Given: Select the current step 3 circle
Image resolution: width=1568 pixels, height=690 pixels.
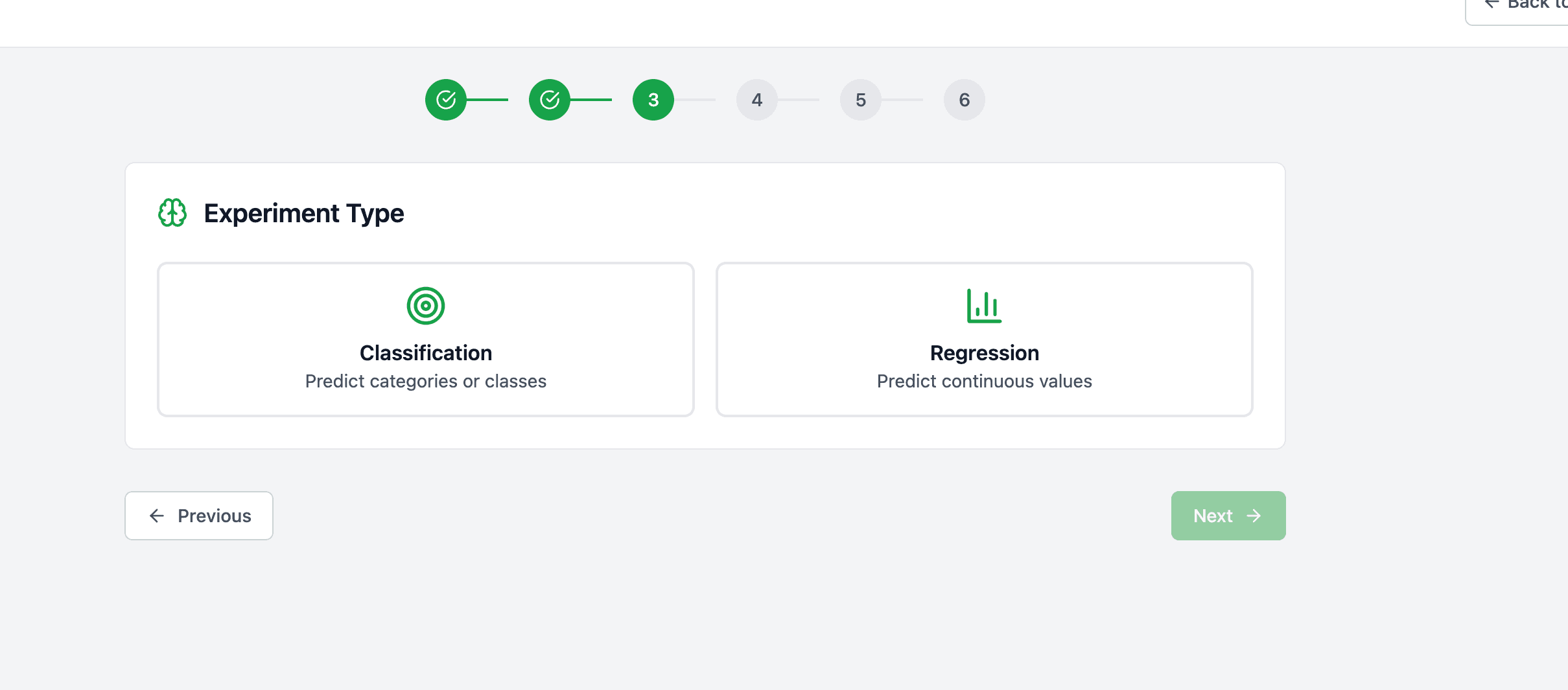Looking at the screenshot, I should point(653,100).
